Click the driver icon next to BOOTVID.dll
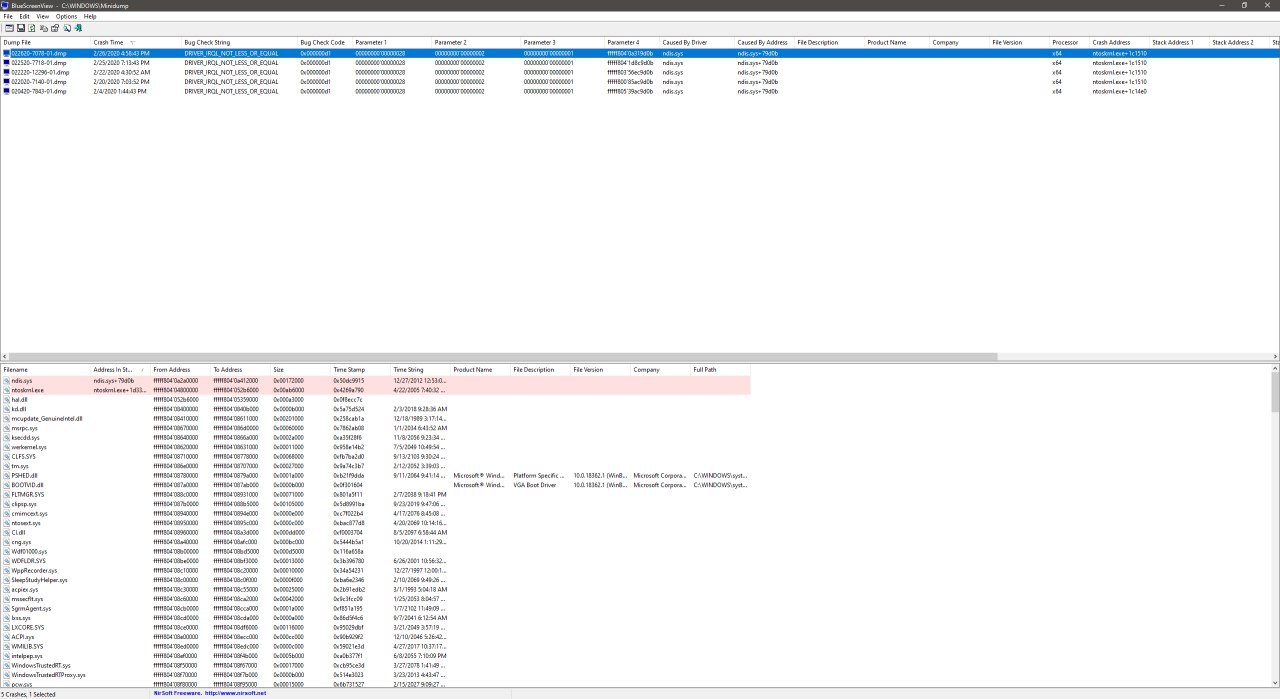This screenshot has width=1280, height=699. (x=7, y=485)
